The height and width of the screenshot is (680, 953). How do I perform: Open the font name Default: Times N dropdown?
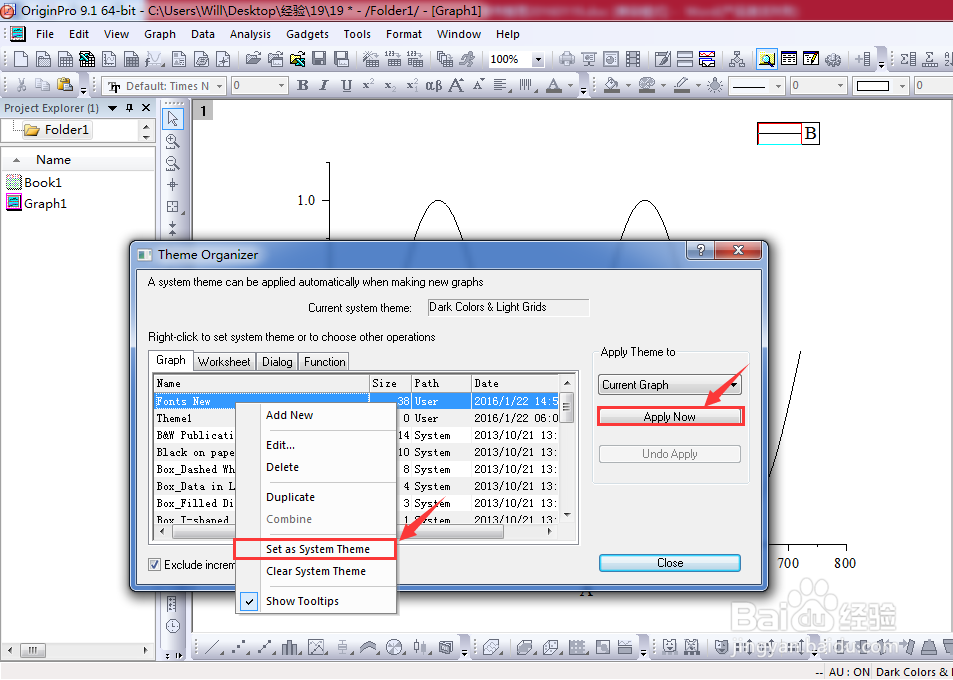[220, 86]
